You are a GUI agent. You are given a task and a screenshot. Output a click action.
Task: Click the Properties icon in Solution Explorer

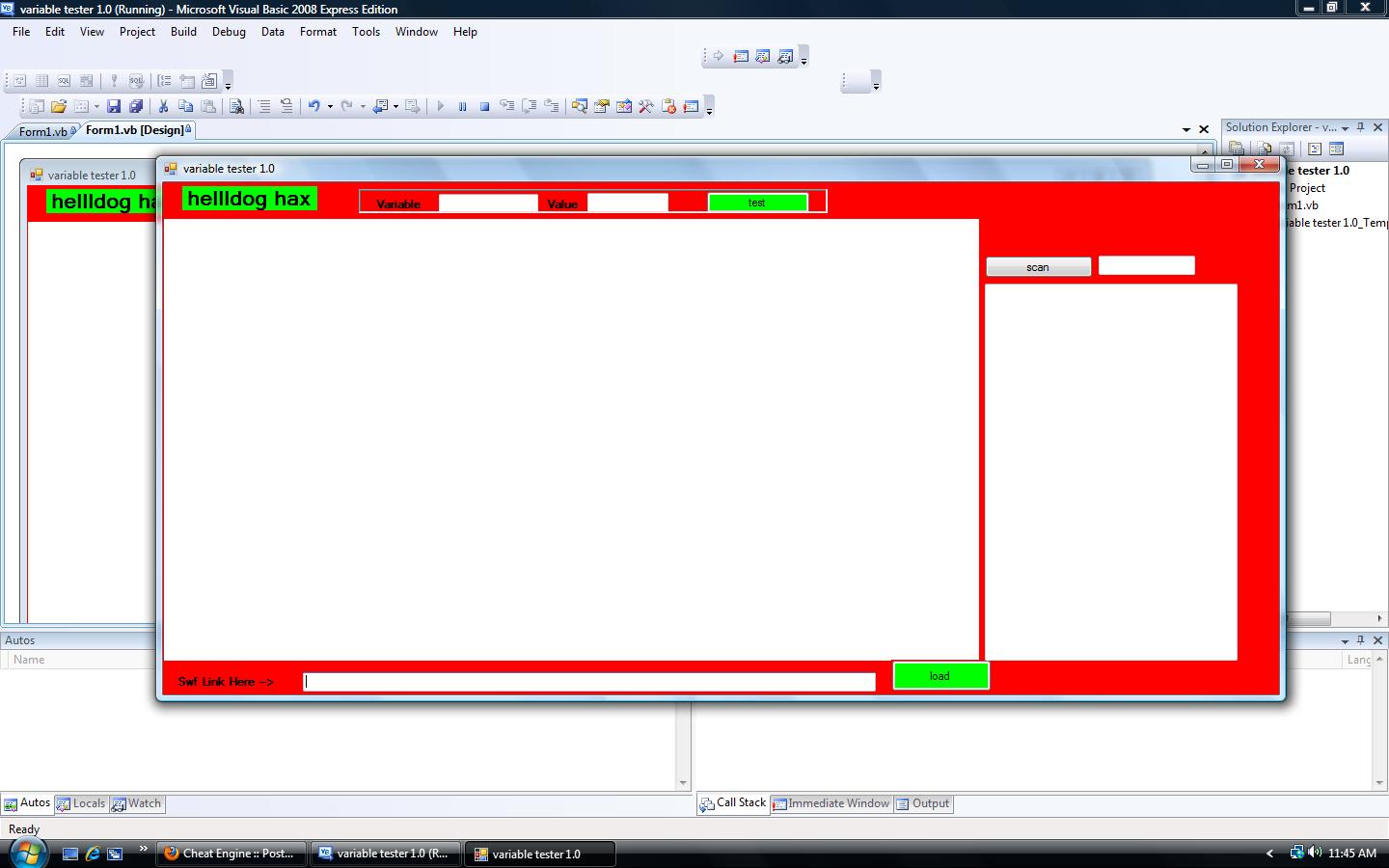tap(1237, 149)
